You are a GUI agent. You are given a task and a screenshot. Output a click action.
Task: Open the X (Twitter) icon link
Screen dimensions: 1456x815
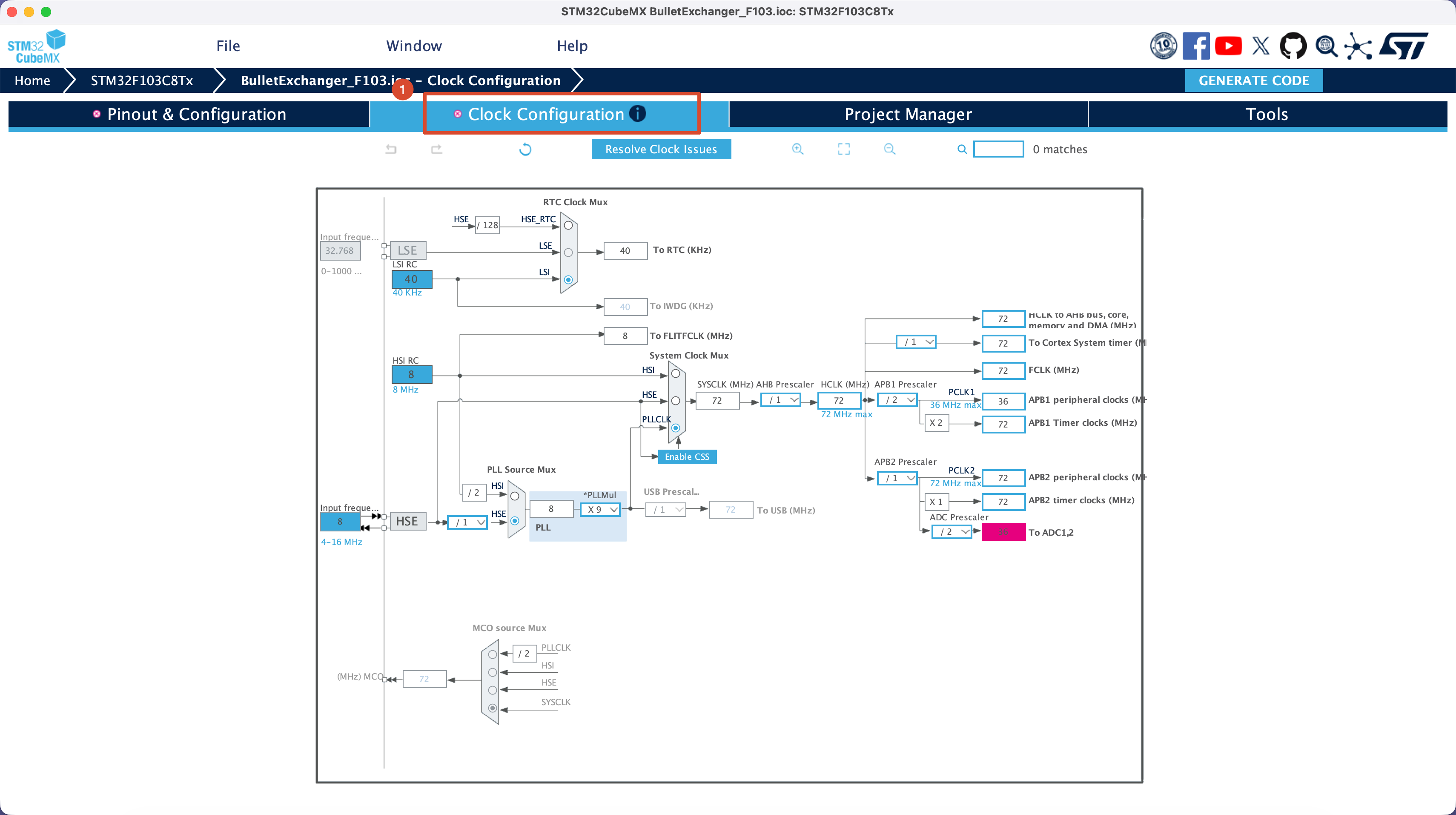(x=1261, y=46)
